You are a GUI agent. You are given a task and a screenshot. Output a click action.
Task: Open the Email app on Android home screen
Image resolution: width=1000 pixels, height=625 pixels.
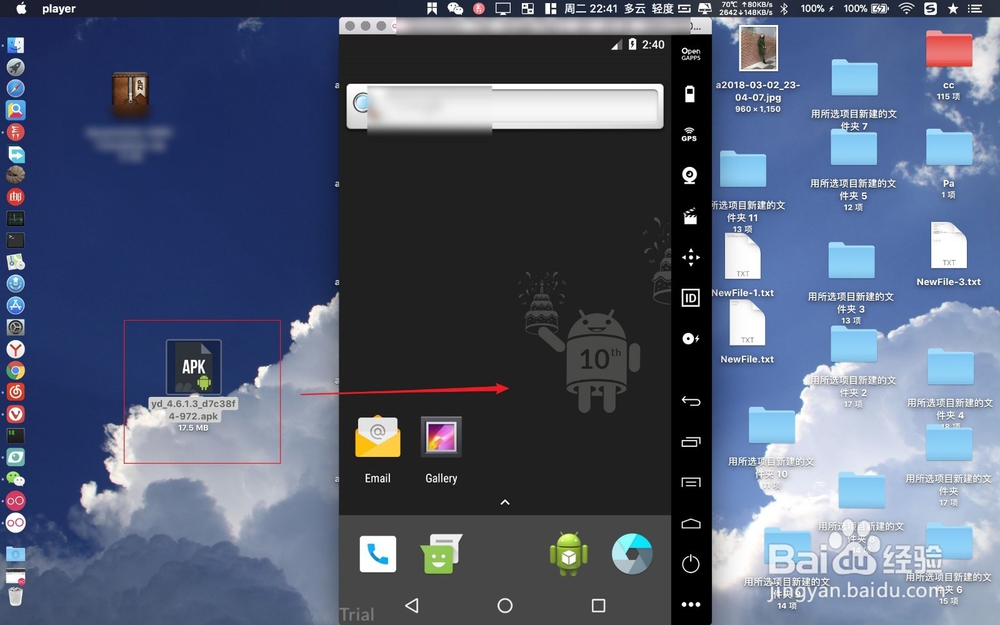[378, 450]
